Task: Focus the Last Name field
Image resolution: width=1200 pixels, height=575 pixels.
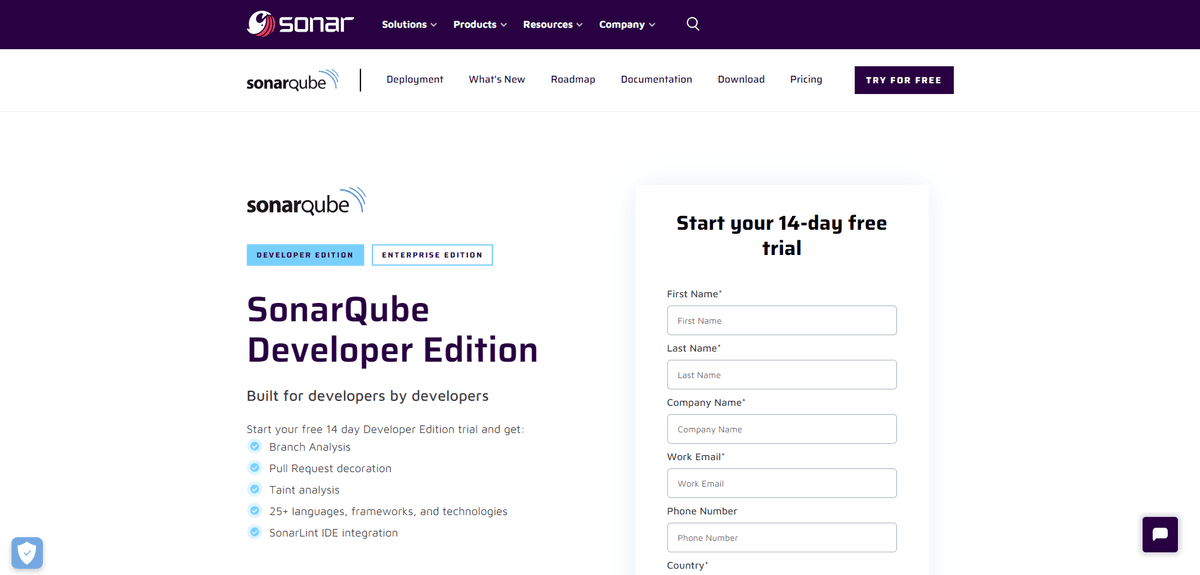Action: click(782, 374)
